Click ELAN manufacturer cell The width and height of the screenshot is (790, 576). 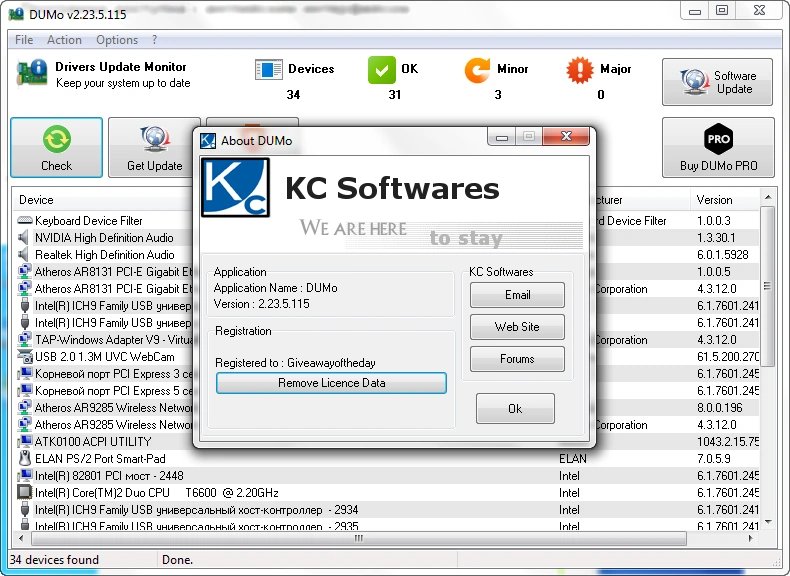(x=573, y=459)
